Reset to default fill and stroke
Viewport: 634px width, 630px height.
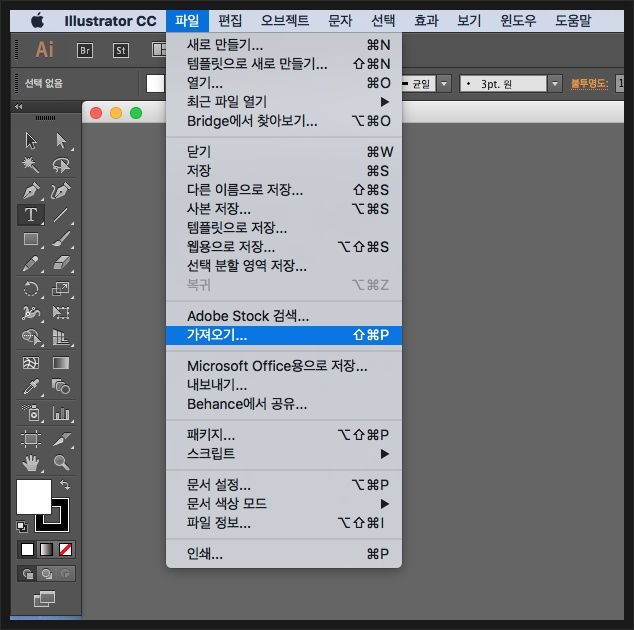click(22, 526)
